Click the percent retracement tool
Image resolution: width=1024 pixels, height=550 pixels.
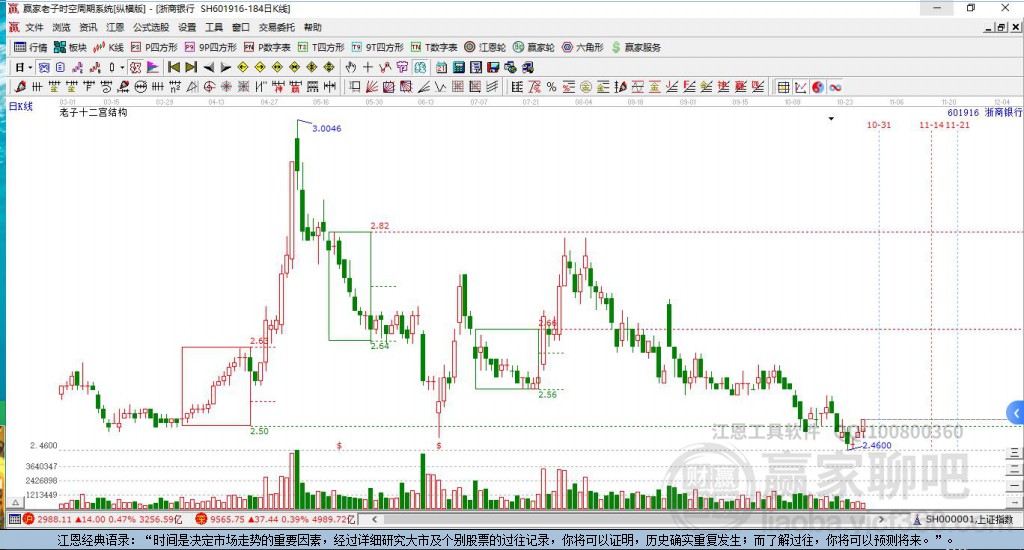click(x=551, y=87)
